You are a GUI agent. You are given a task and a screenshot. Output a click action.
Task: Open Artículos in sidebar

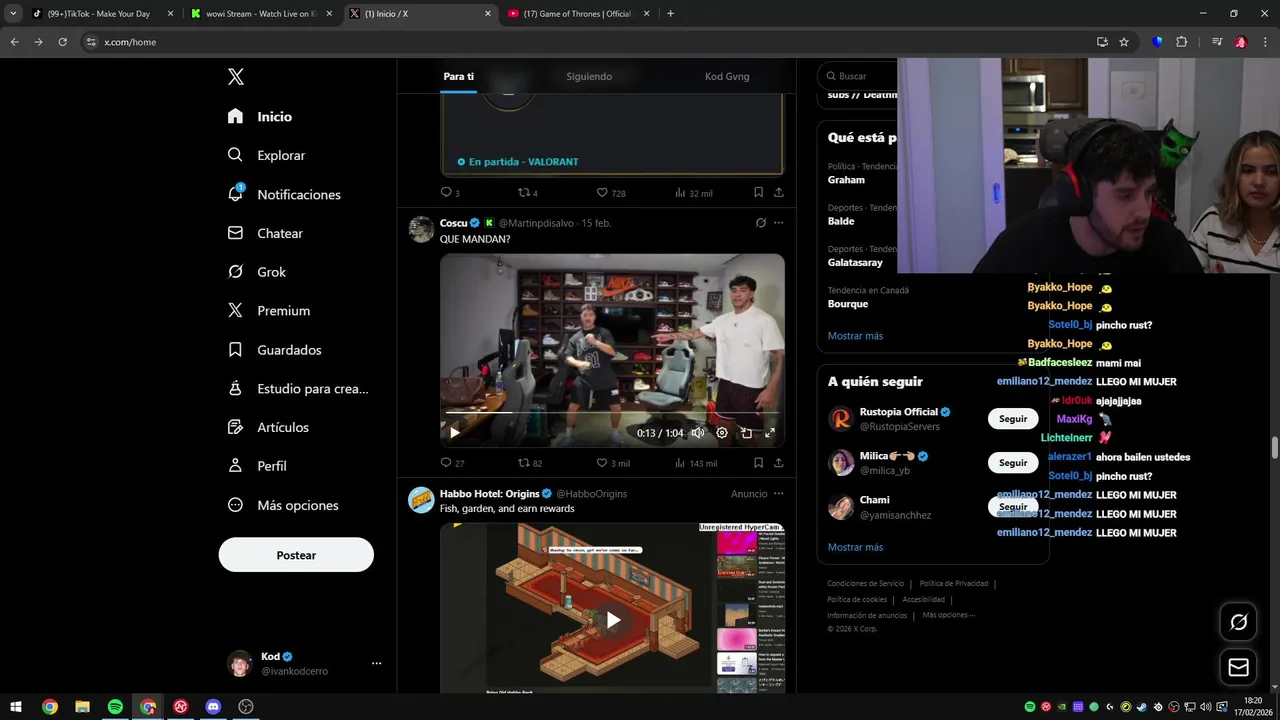pos(268,427)
